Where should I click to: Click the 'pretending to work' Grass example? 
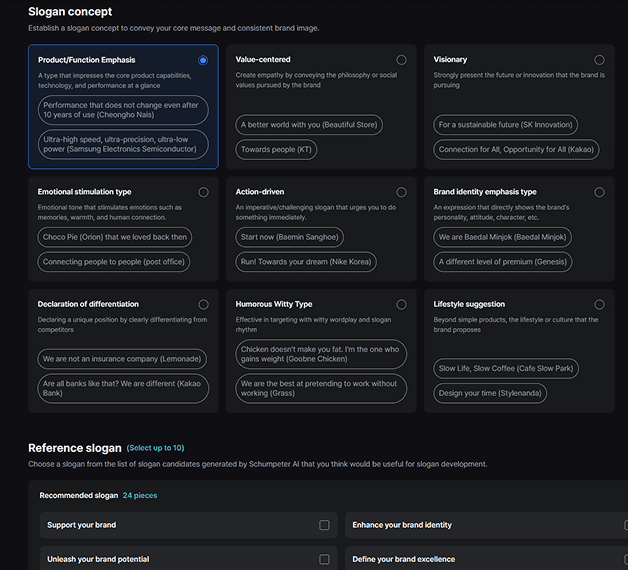click(x=321, y=389)
